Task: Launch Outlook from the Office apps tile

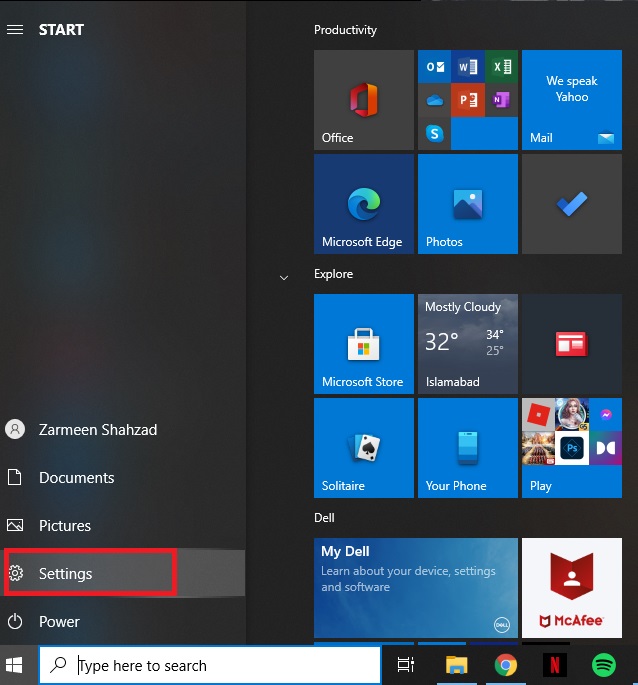Action: click(434, 66)
